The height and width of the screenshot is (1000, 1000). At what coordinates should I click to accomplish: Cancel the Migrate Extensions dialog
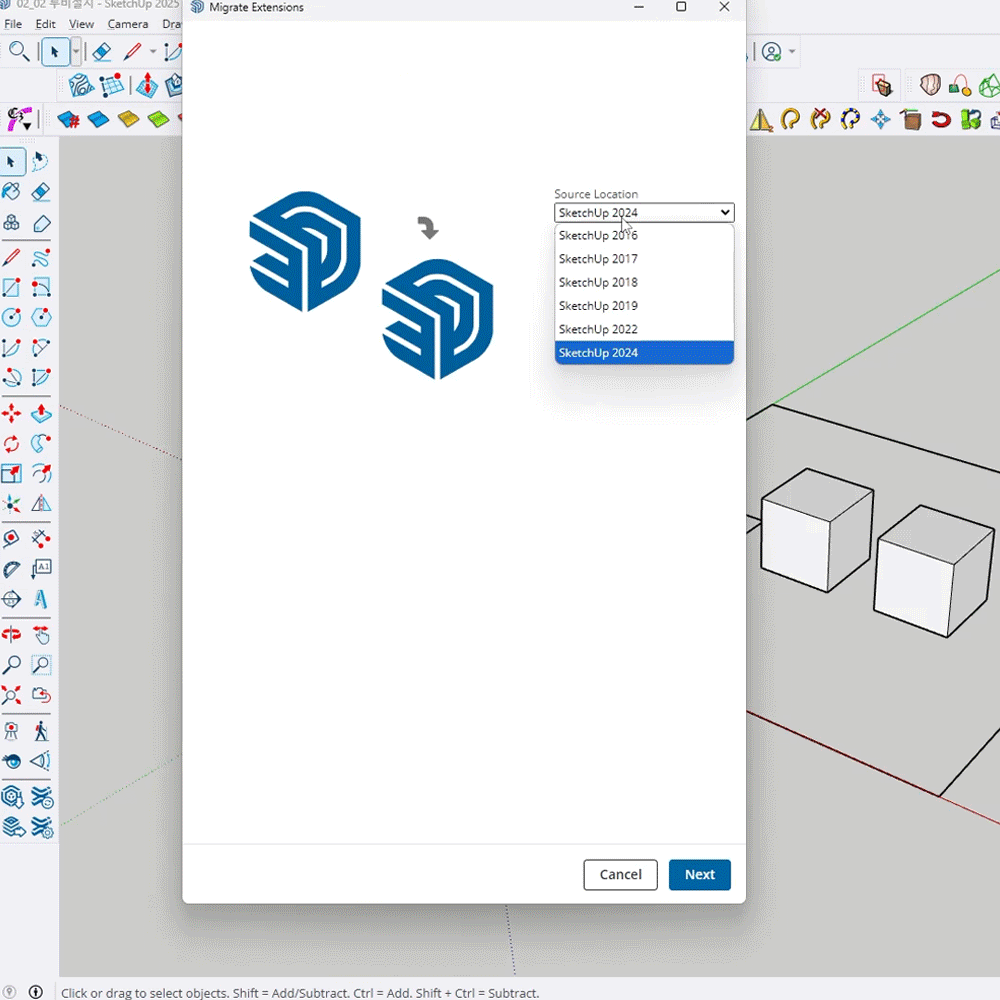click(620, 875)
